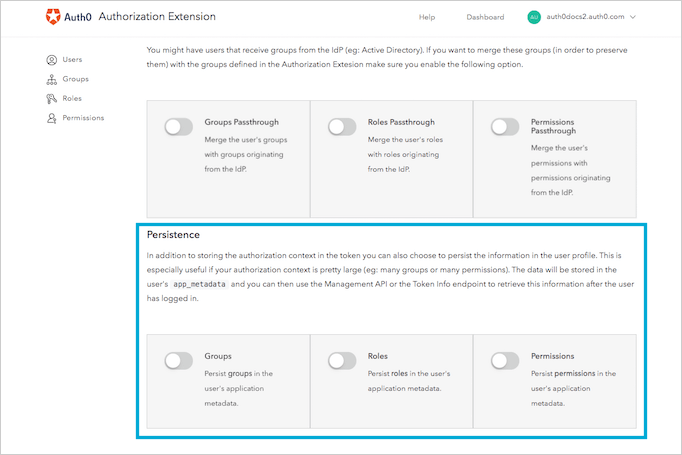Click the app_metadata code text
682x455 pixels.
pos(199,284)
